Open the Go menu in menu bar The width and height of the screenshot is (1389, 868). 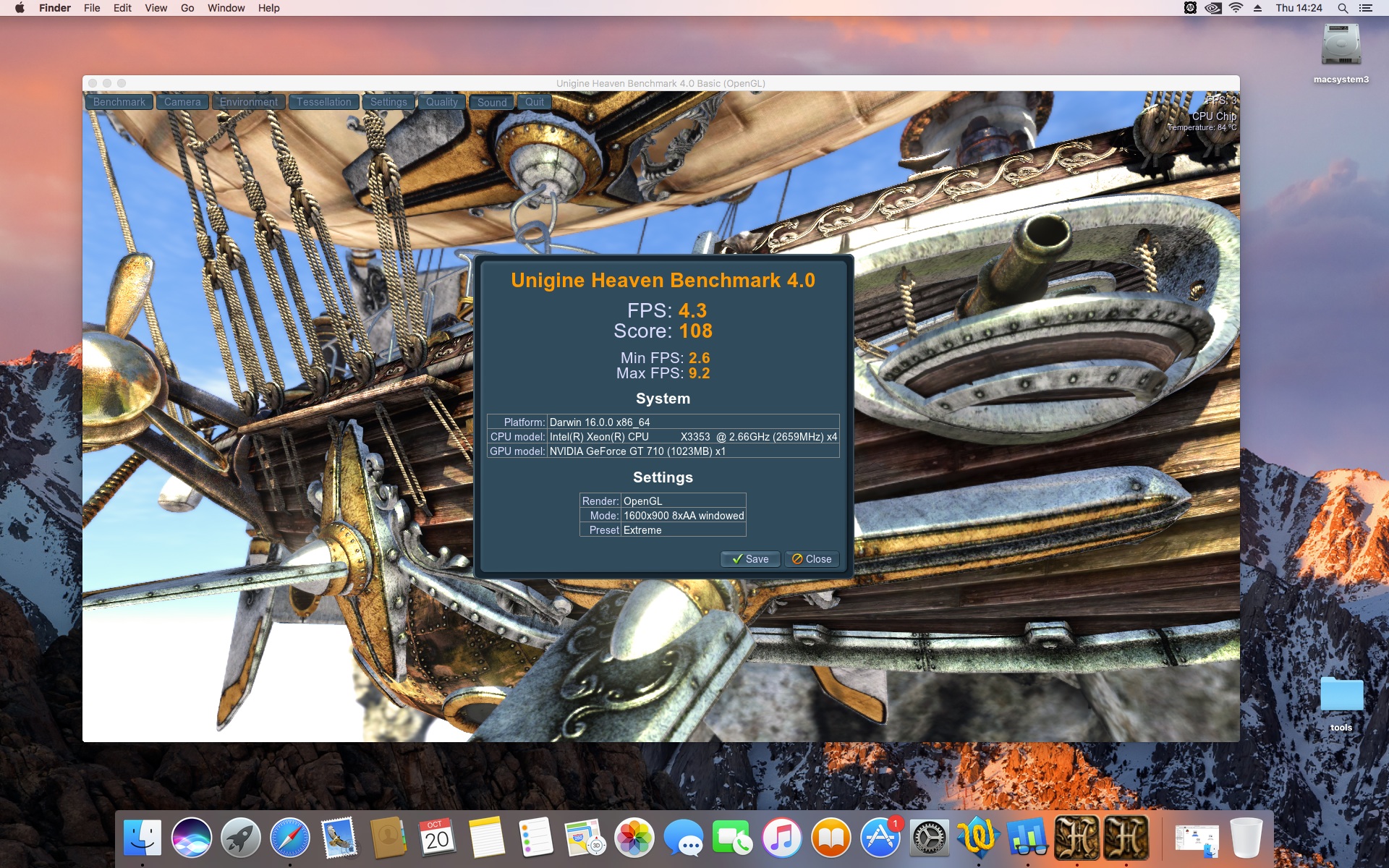(187, 8)
